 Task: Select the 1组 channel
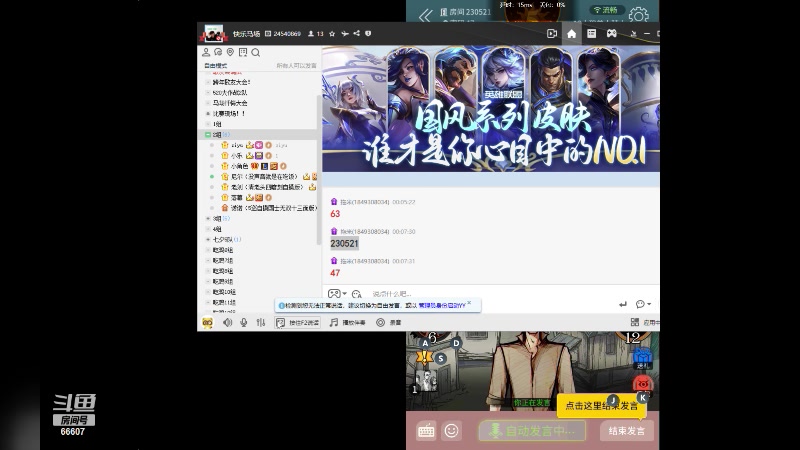(x=217, y=124)
